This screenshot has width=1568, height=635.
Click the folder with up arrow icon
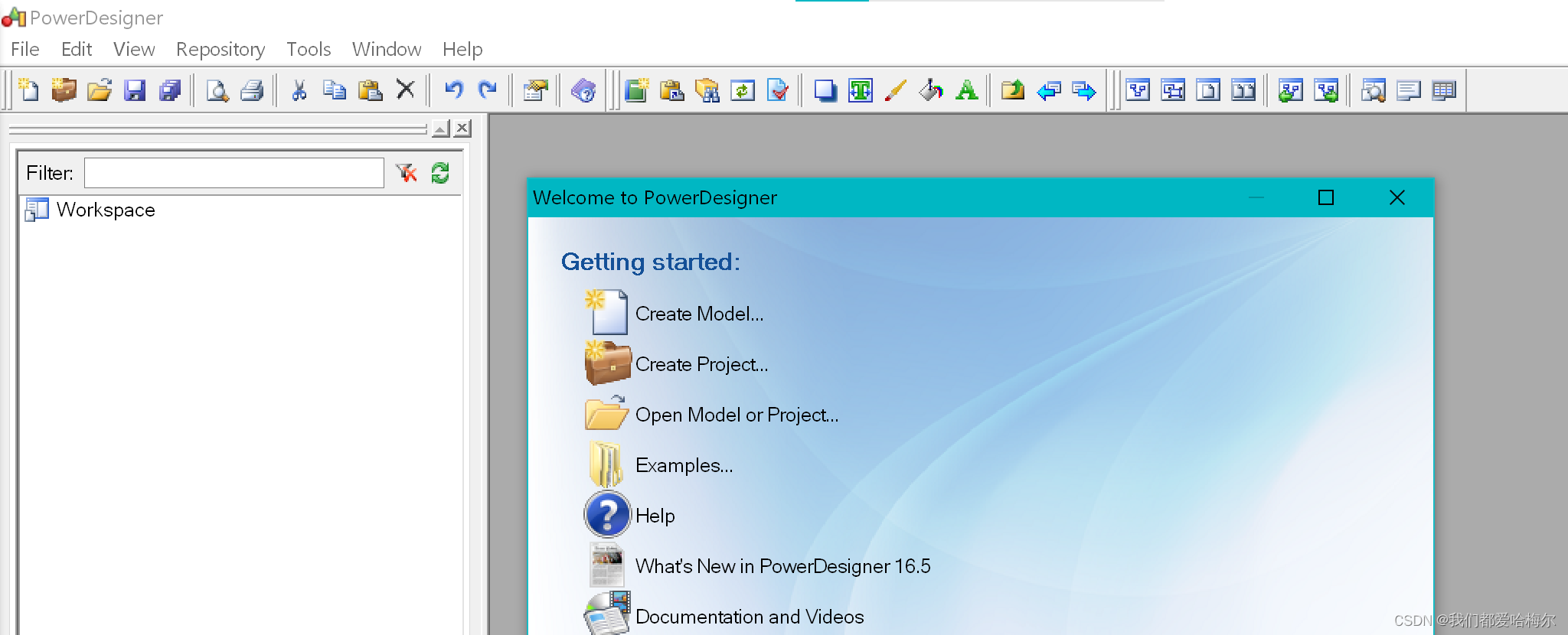pos(1013,90)
